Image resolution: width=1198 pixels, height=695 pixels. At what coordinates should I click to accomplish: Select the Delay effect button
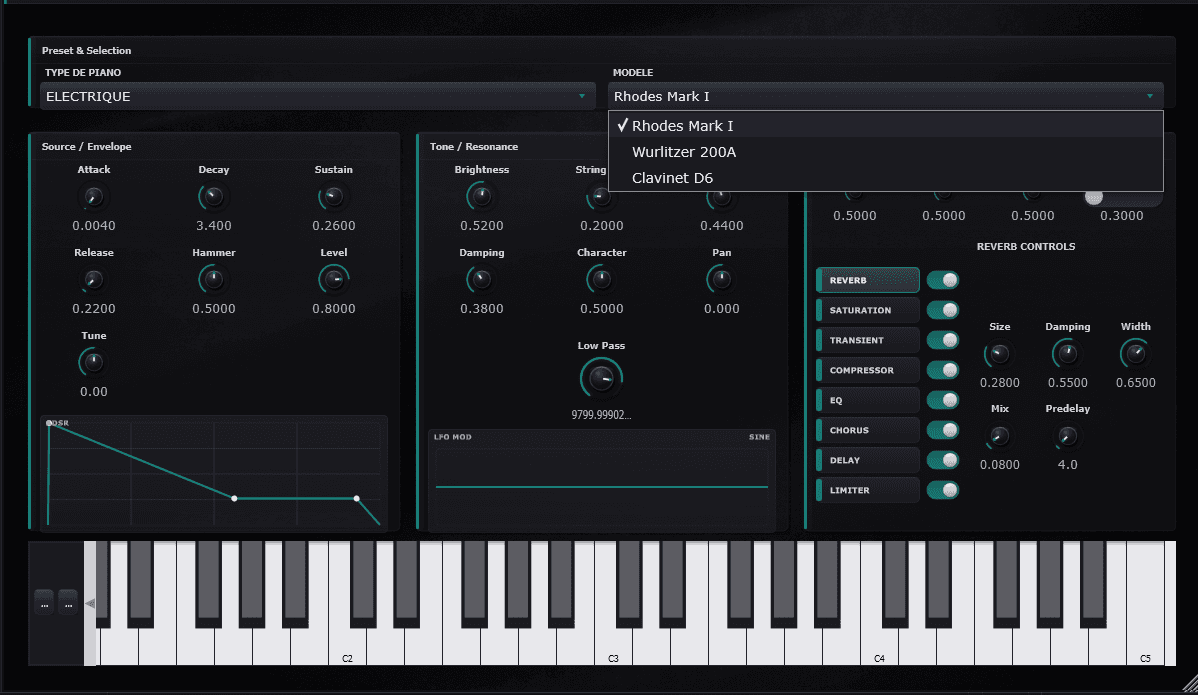(867, 460)
